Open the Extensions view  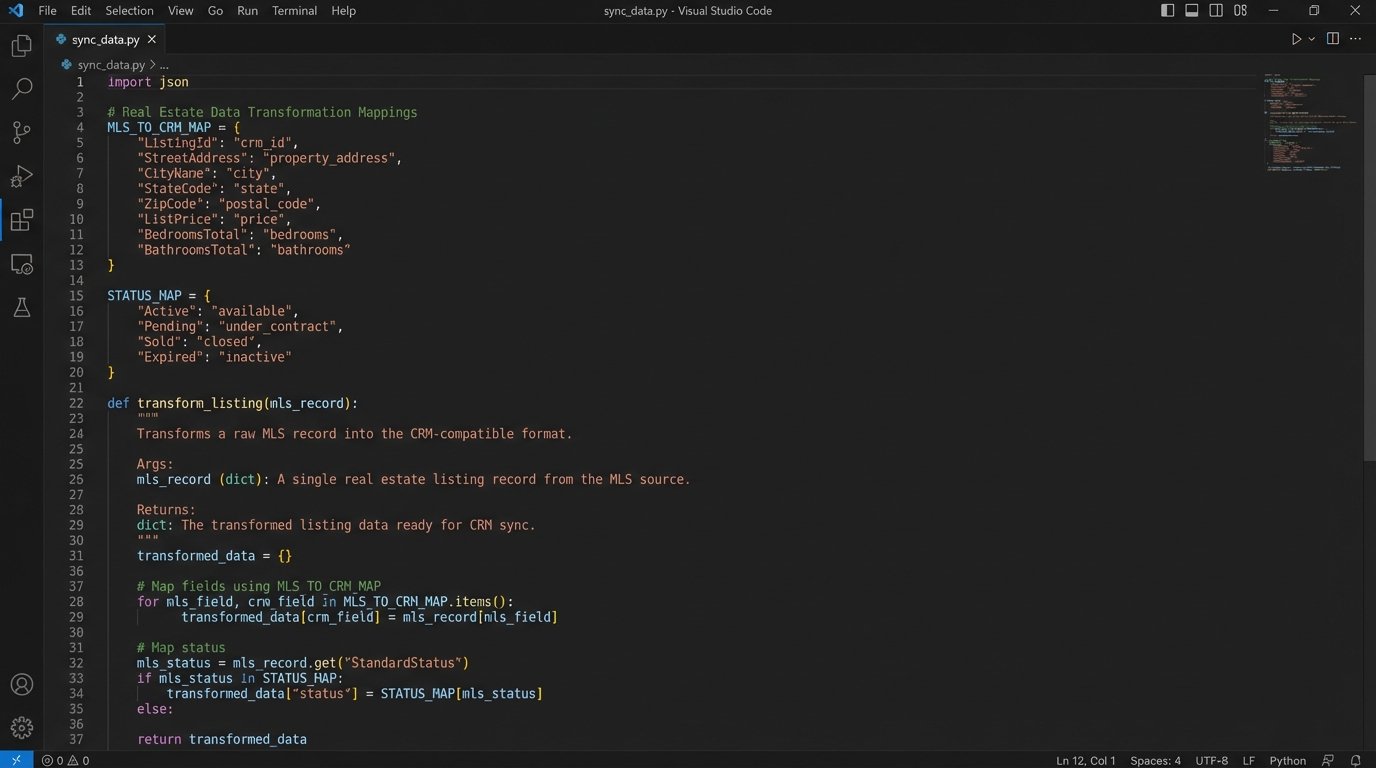click(x=21, y=220)
